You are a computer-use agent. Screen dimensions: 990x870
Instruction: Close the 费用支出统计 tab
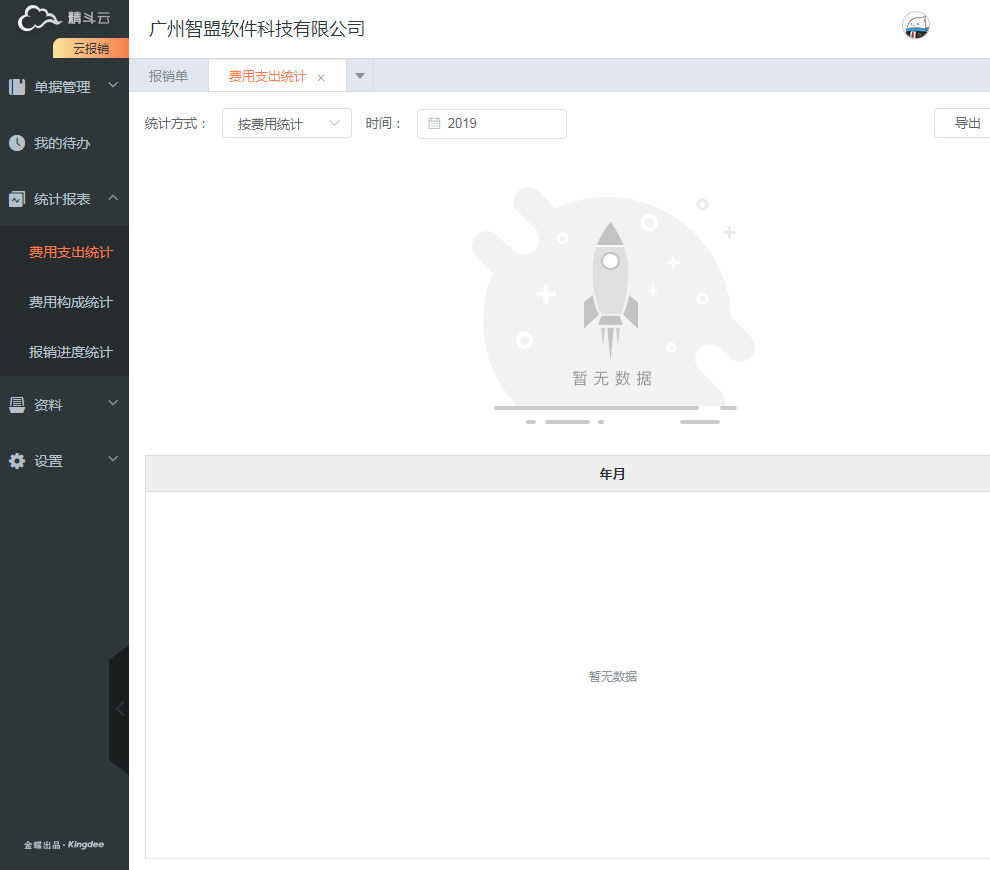321,78
